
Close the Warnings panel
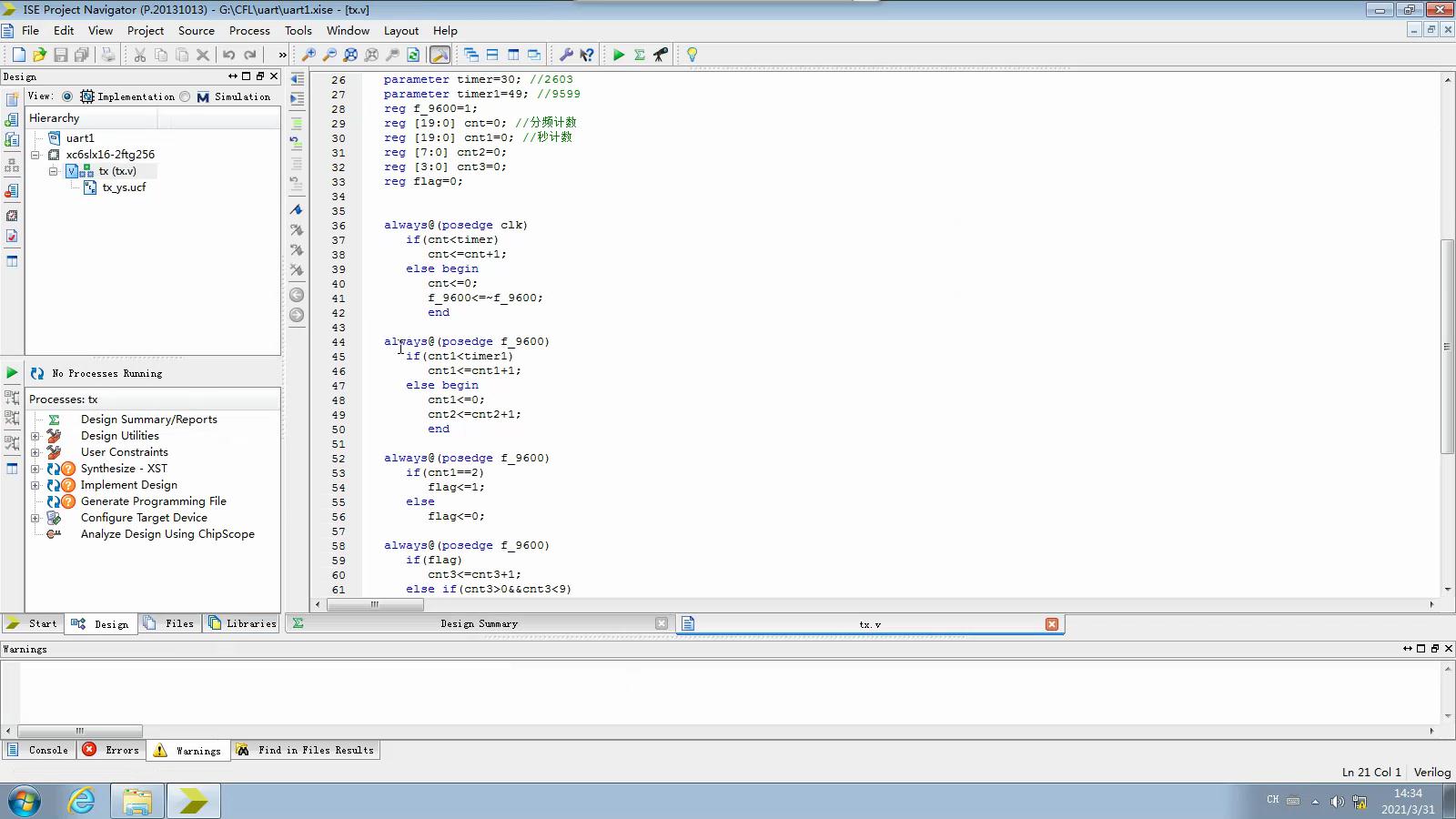(1449, 649)
